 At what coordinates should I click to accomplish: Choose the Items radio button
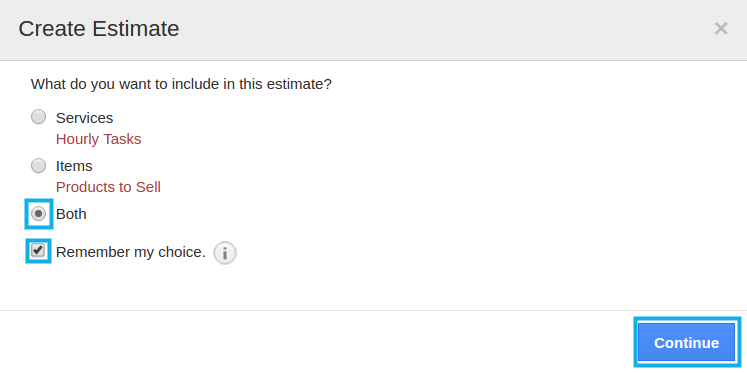[39, 165]
